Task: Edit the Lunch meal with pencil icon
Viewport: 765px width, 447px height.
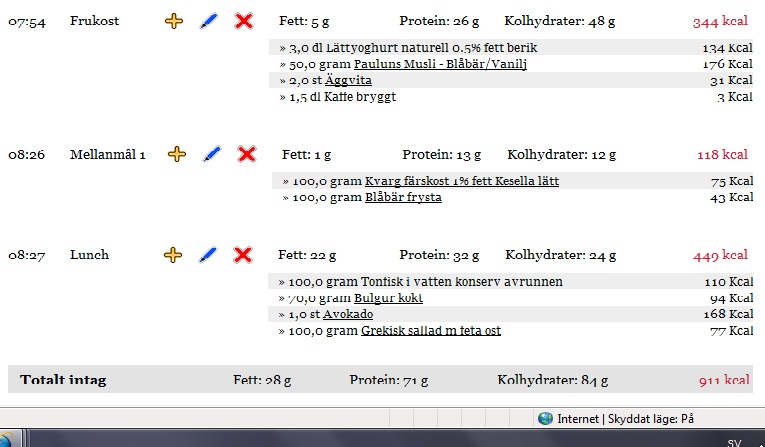Action: [207, 255]
